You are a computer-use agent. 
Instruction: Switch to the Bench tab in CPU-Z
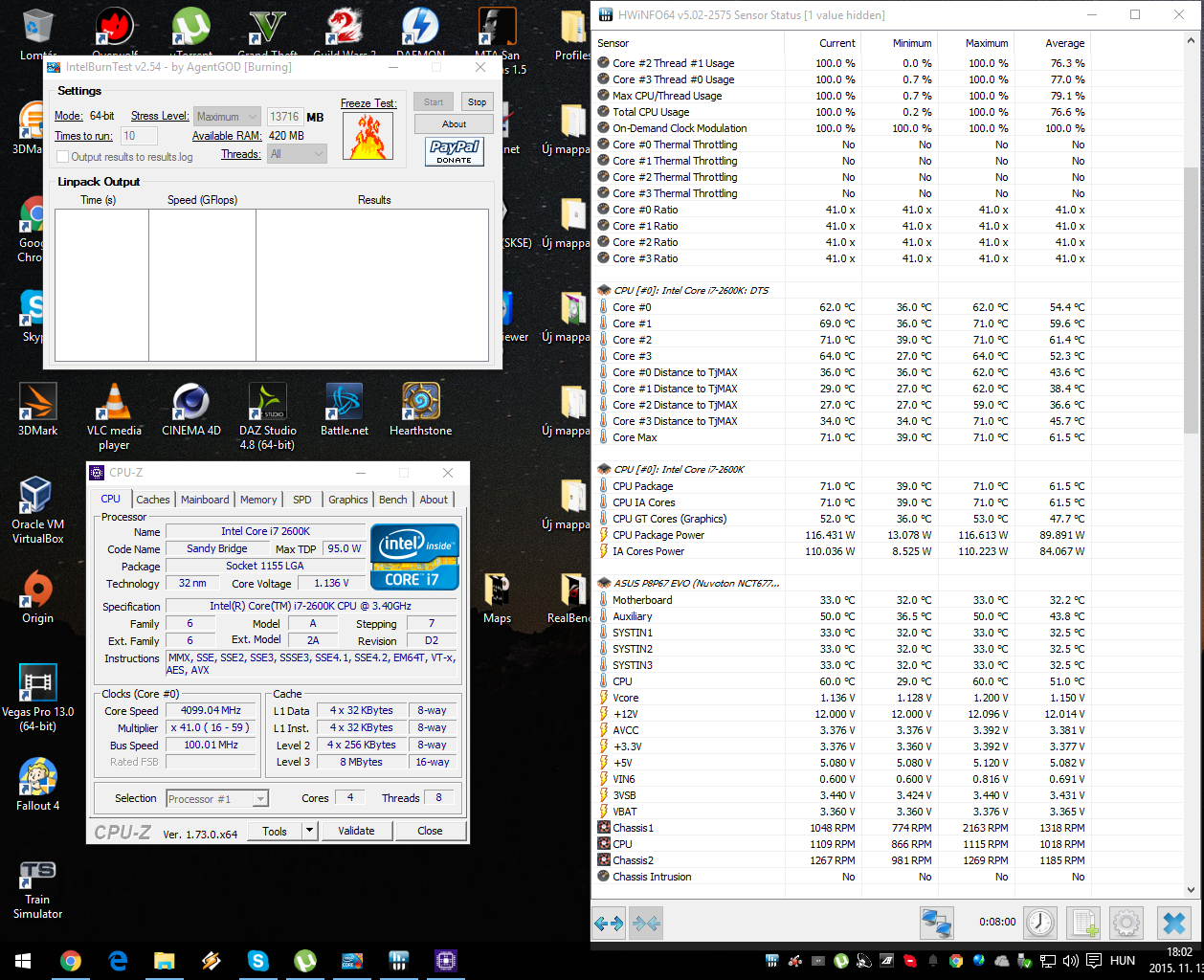pos(393,500)
